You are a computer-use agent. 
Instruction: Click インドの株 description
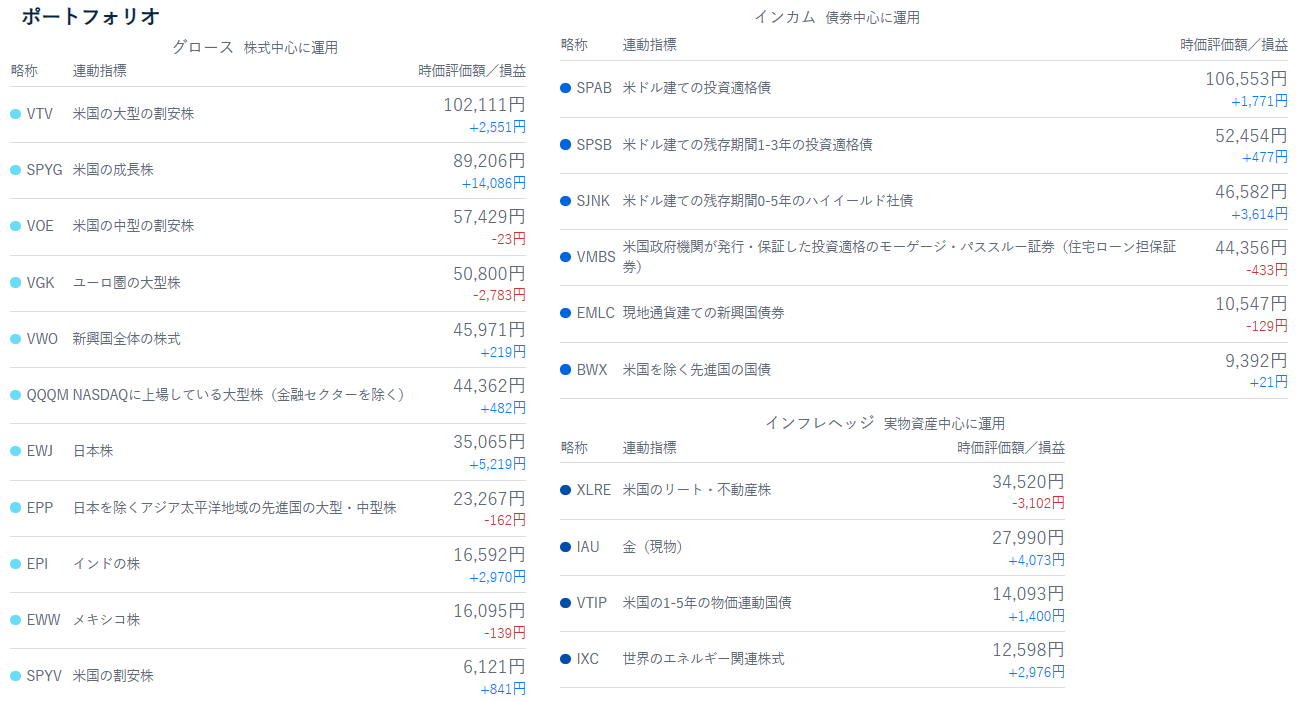(x=106, y=564)
